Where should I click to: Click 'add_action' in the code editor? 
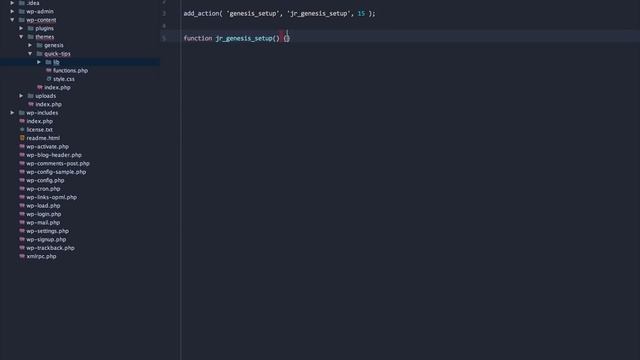pos(201,13)
